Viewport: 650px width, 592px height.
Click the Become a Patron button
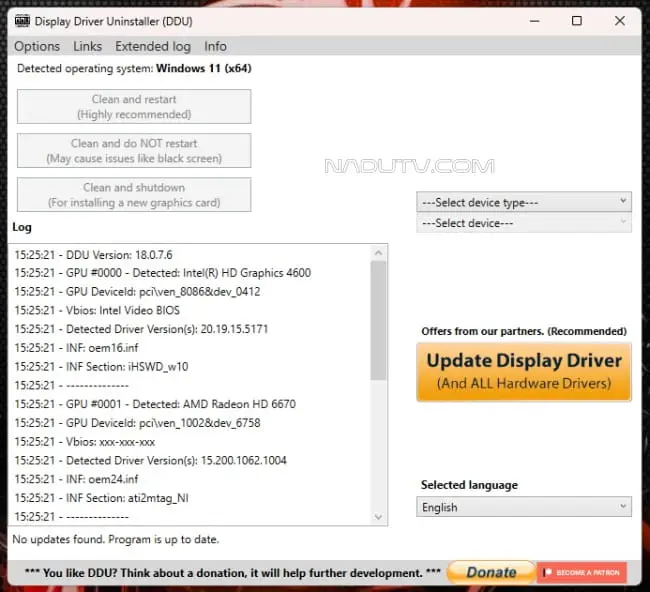582,573
